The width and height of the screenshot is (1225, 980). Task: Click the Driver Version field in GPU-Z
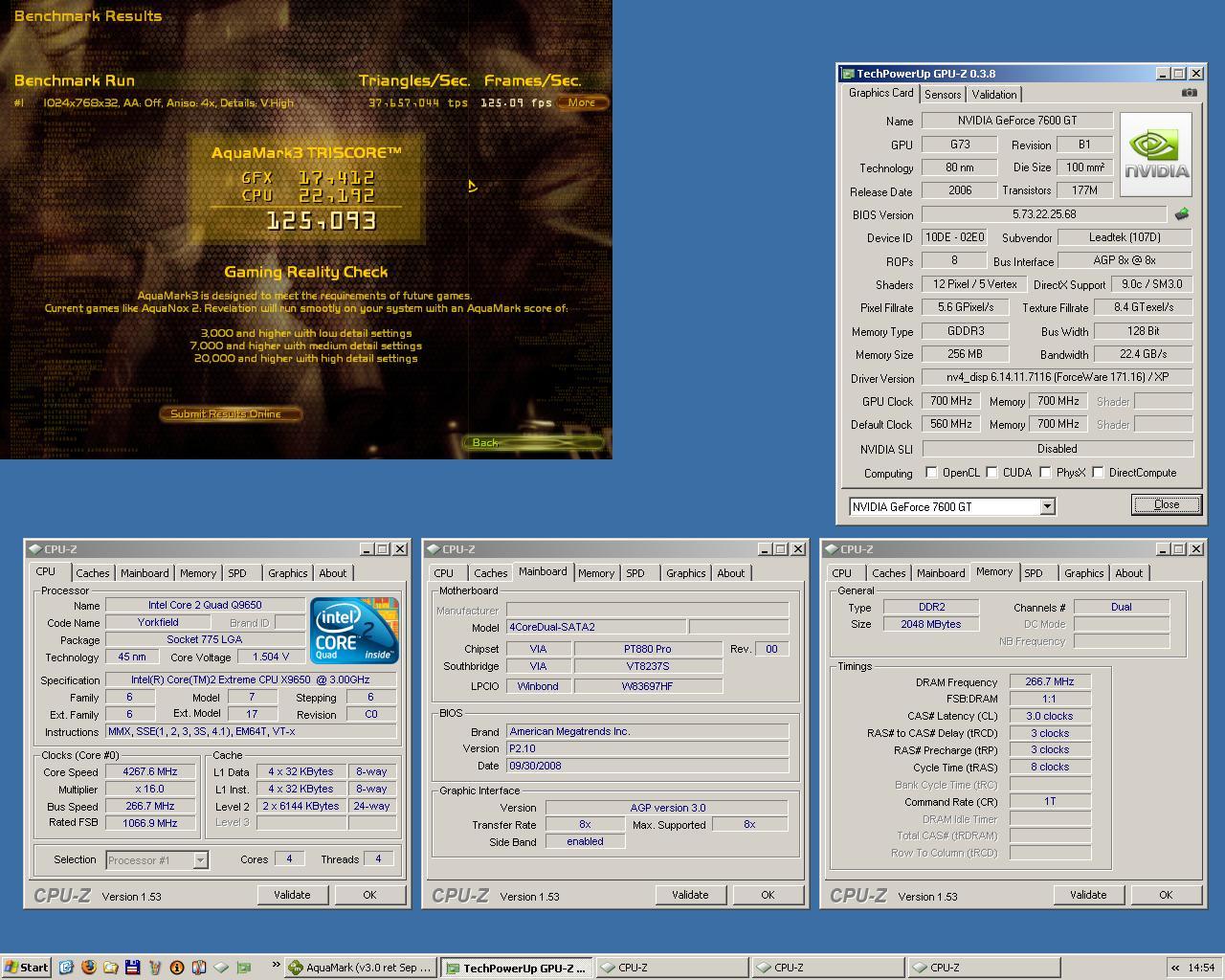1058,378
